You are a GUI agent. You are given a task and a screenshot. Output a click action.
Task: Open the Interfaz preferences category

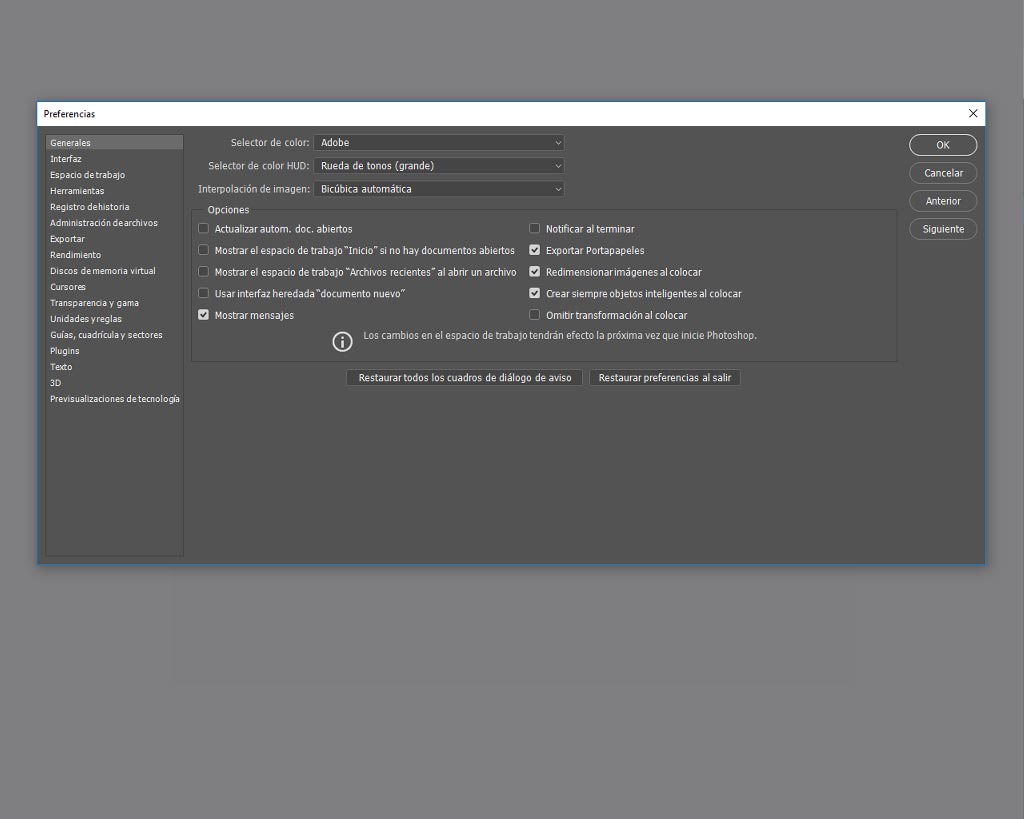114,159
